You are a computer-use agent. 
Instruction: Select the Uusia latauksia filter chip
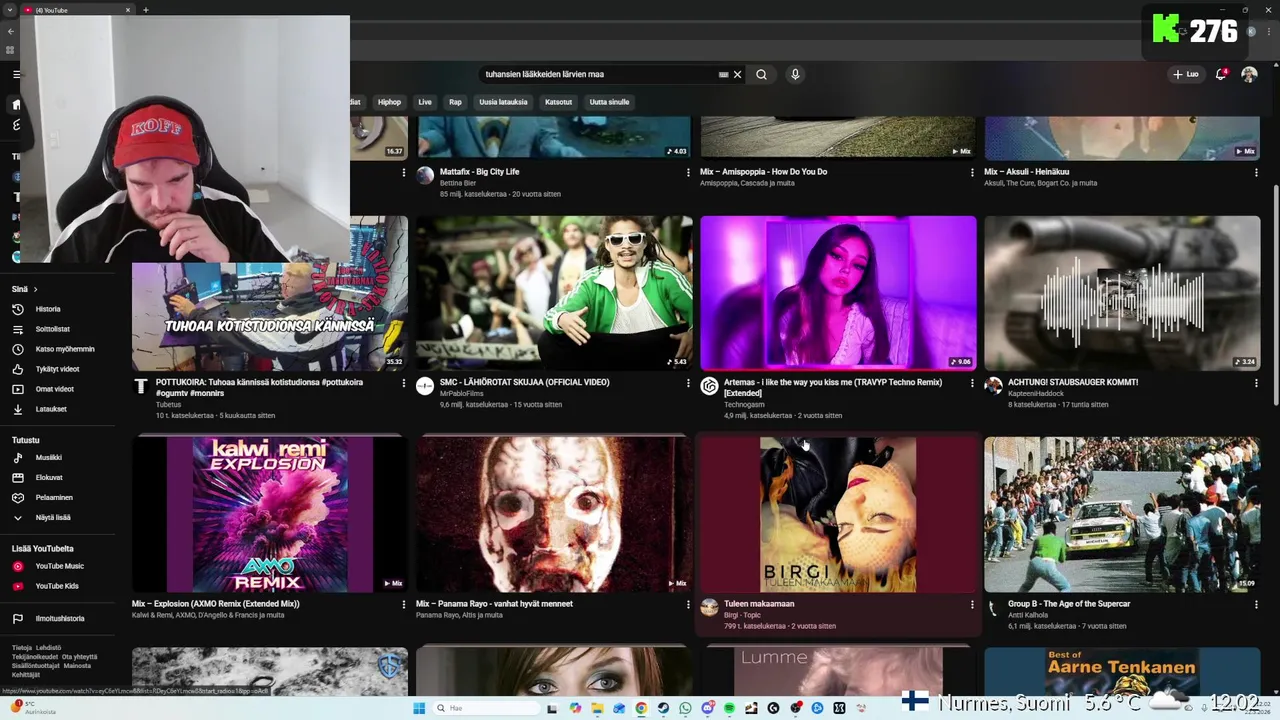[503, 102]
